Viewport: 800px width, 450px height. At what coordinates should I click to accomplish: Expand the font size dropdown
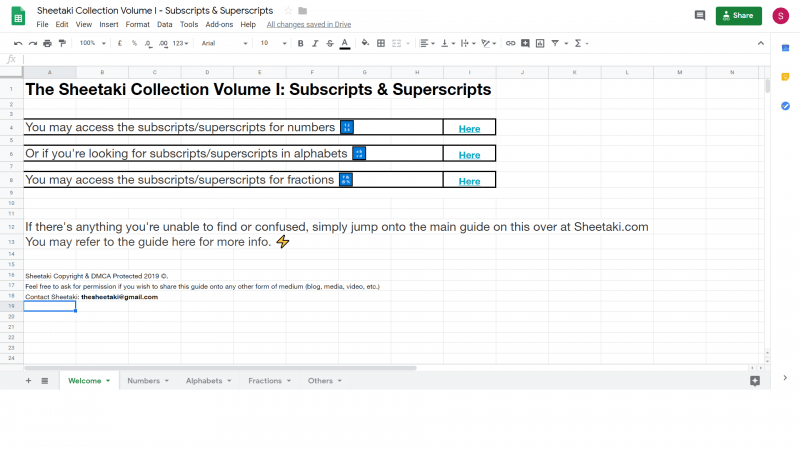[272, 43]
